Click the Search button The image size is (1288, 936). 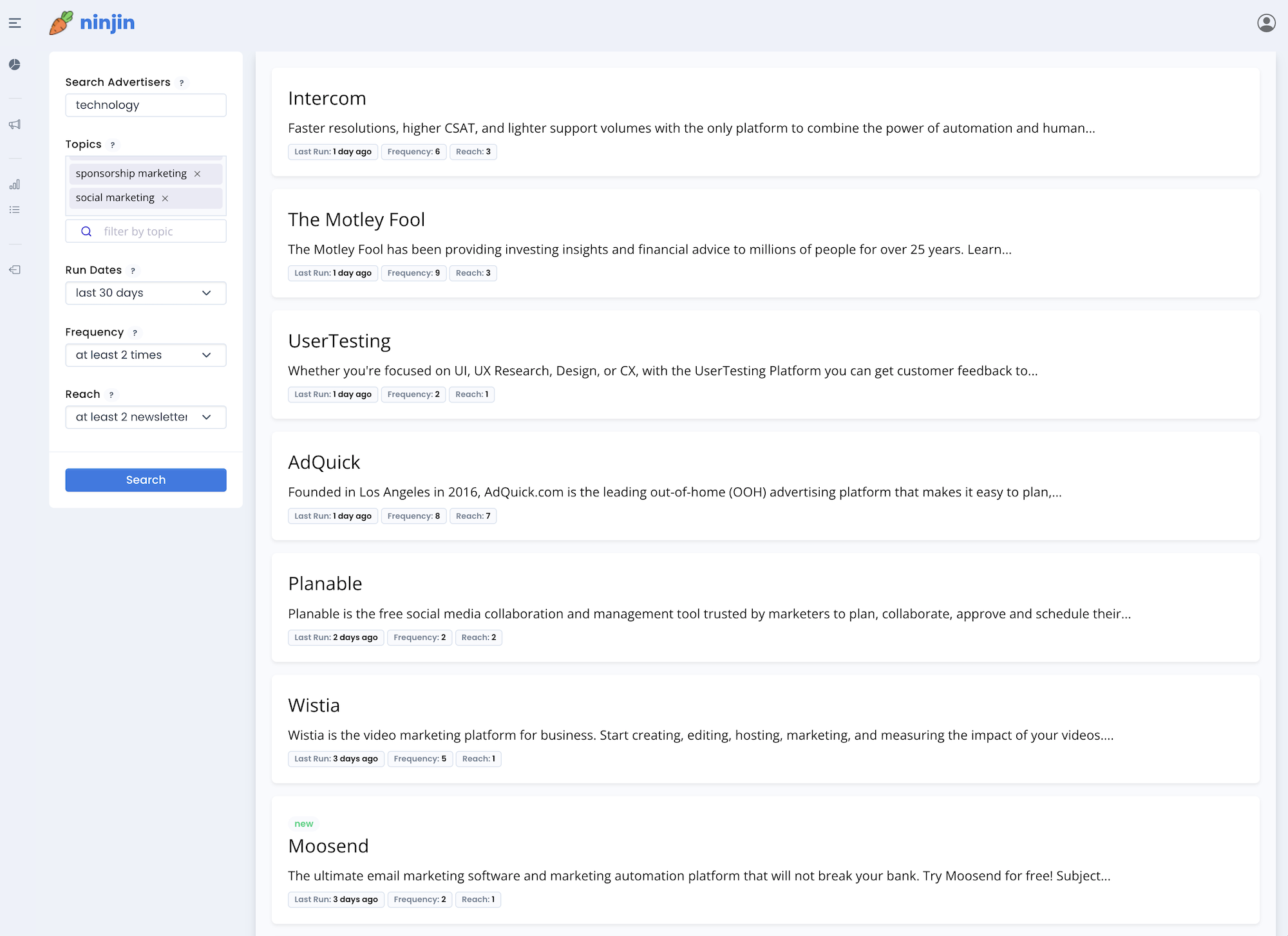(x=146, y=480)
